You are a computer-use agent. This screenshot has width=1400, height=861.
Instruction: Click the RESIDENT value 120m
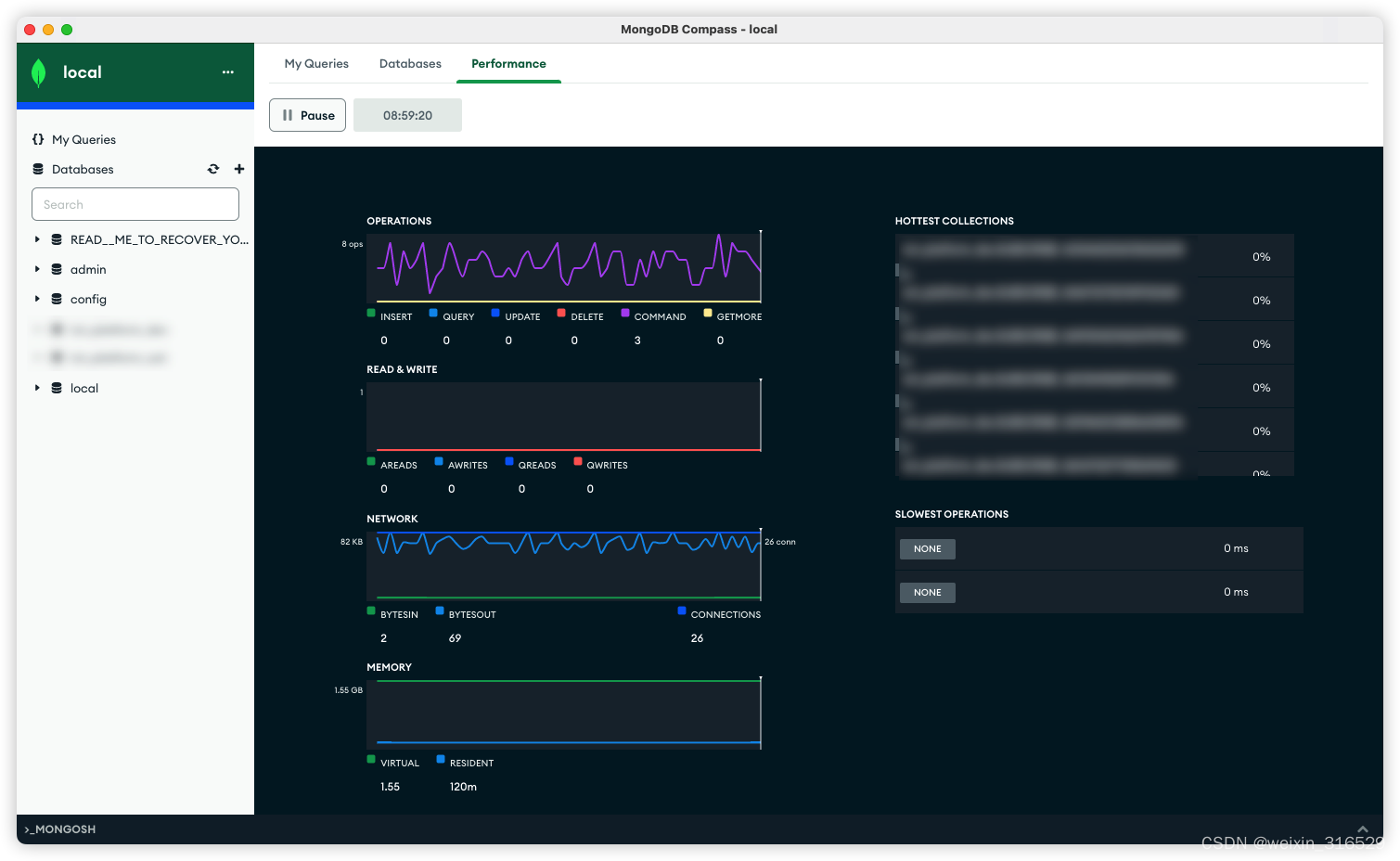point(463,787)
